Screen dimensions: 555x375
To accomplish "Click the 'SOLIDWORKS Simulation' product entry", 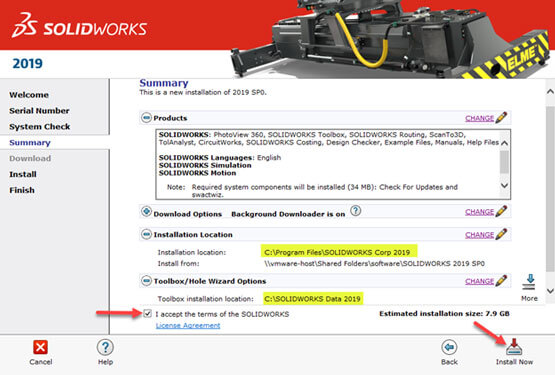I will pyautogui.click(x=205, y=165).
